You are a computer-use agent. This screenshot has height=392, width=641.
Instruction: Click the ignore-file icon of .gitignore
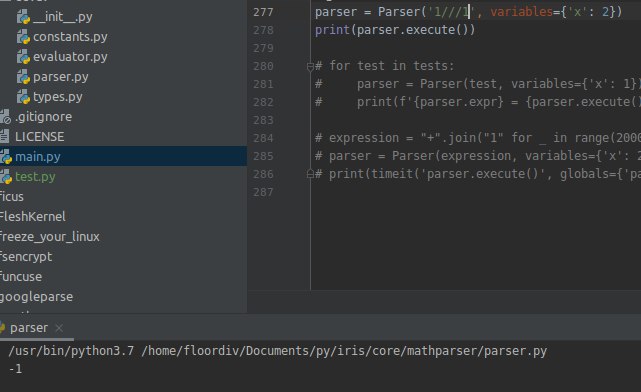[x=5, y=117]
